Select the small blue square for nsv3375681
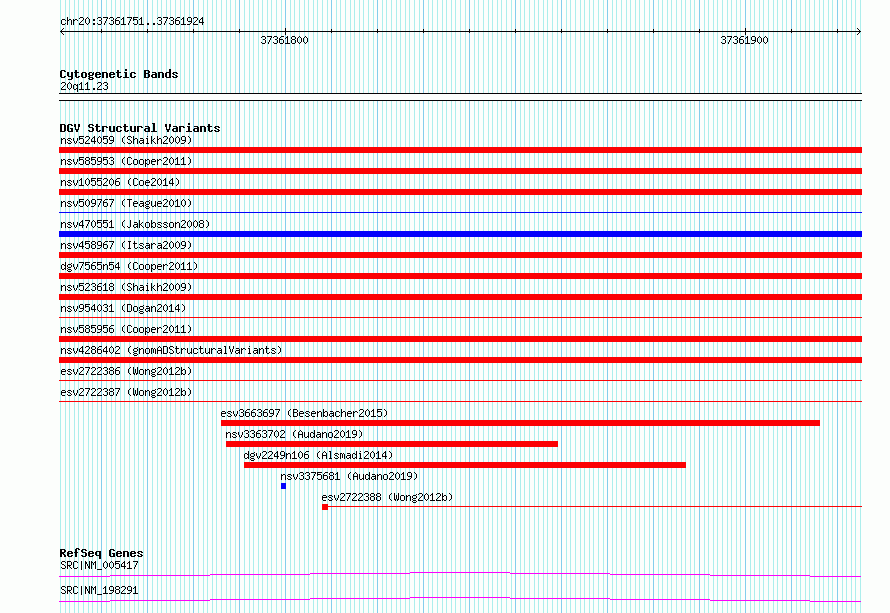 click(283, 486)
